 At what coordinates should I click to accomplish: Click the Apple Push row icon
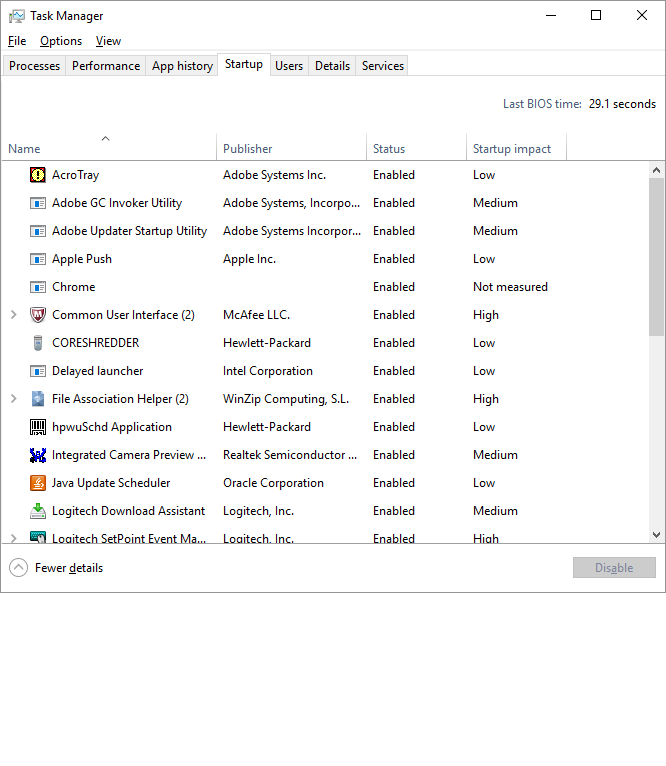coord(38,259)
